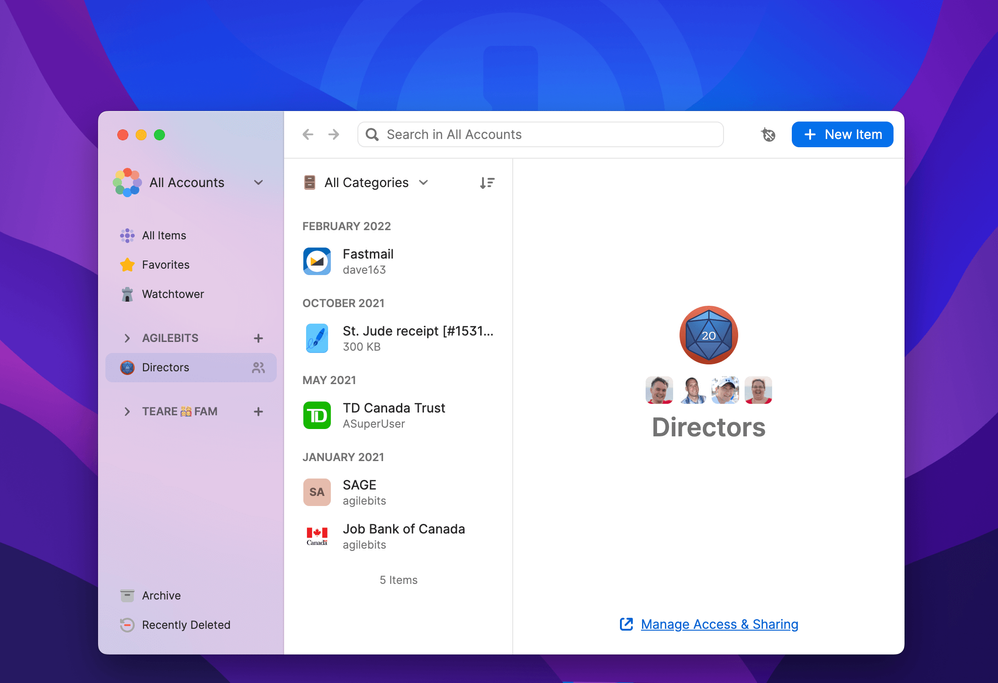The image size is (998, 683).
Task: Click the Watchtower sidebar item
Action: pyautogui.click(x=172, y=294)
